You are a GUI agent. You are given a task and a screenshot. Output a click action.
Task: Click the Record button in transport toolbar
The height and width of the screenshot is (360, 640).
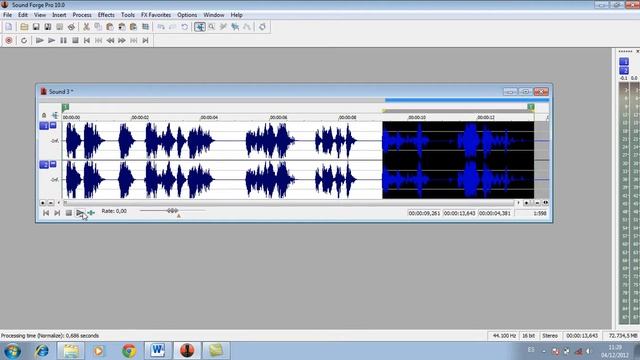click(x=9, y=40)
